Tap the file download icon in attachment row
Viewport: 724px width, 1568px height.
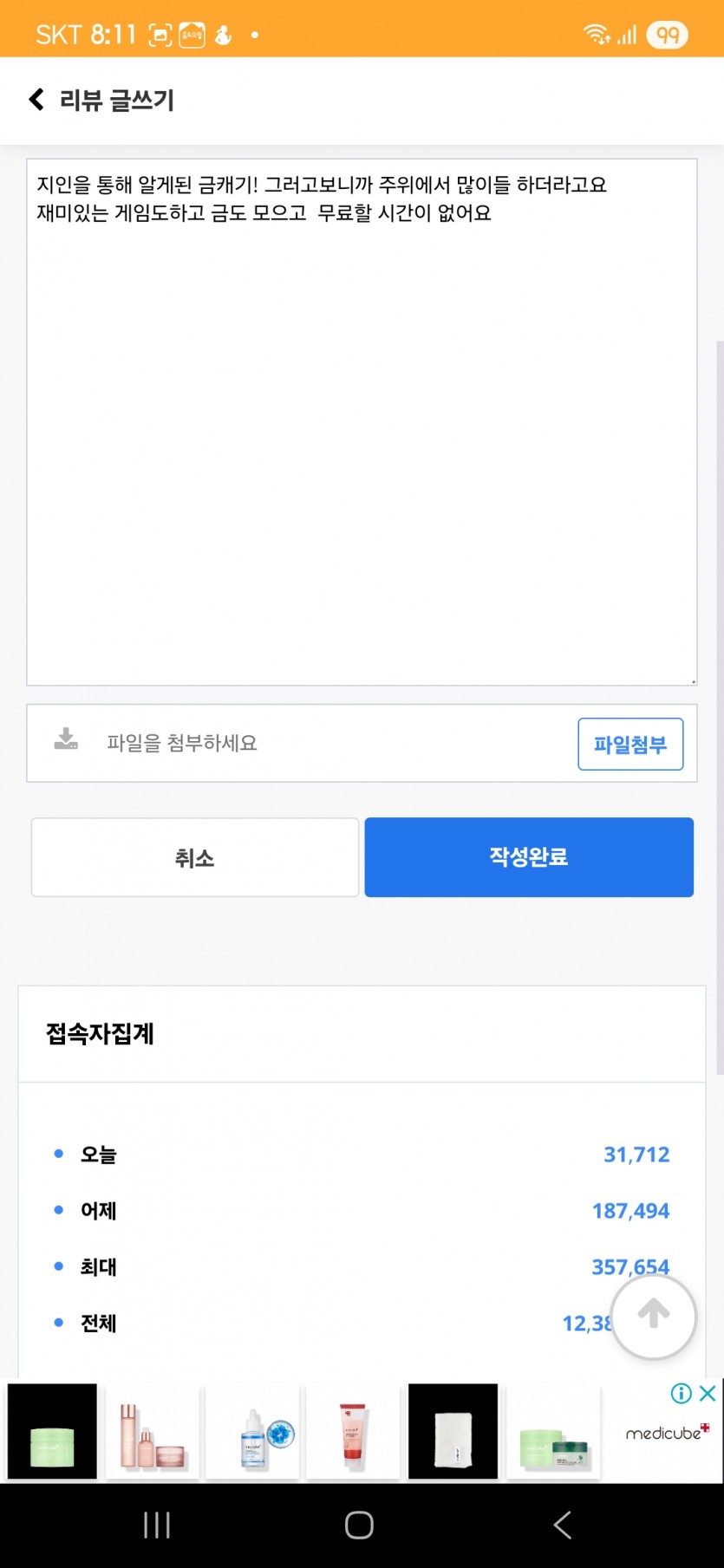pyautogui.click(x=66, y=739)
